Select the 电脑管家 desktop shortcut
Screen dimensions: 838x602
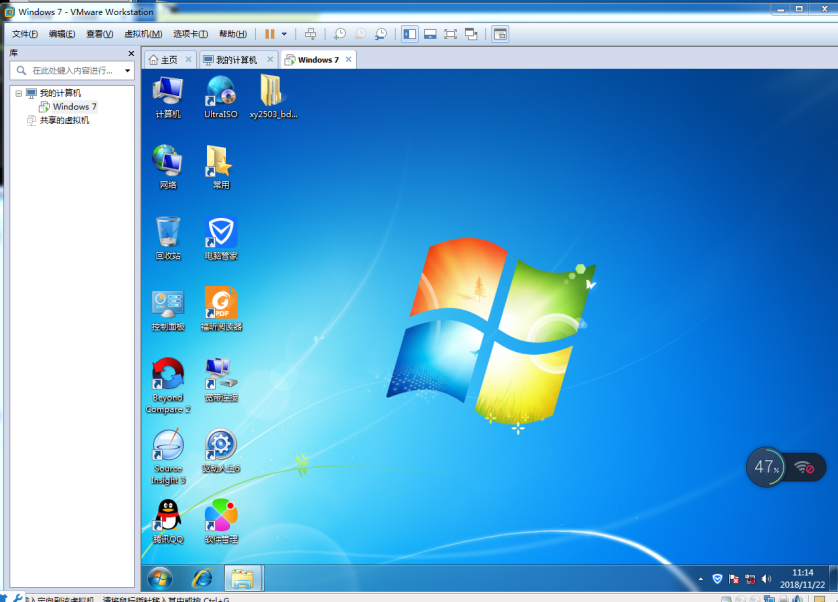(x=221, y=238)
